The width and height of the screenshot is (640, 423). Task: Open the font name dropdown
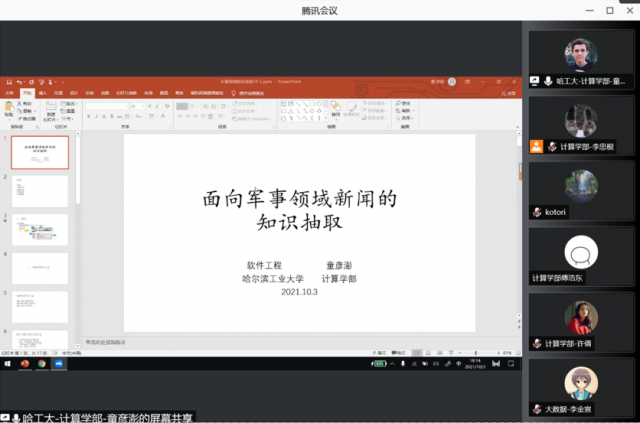(x=108, y=105)
